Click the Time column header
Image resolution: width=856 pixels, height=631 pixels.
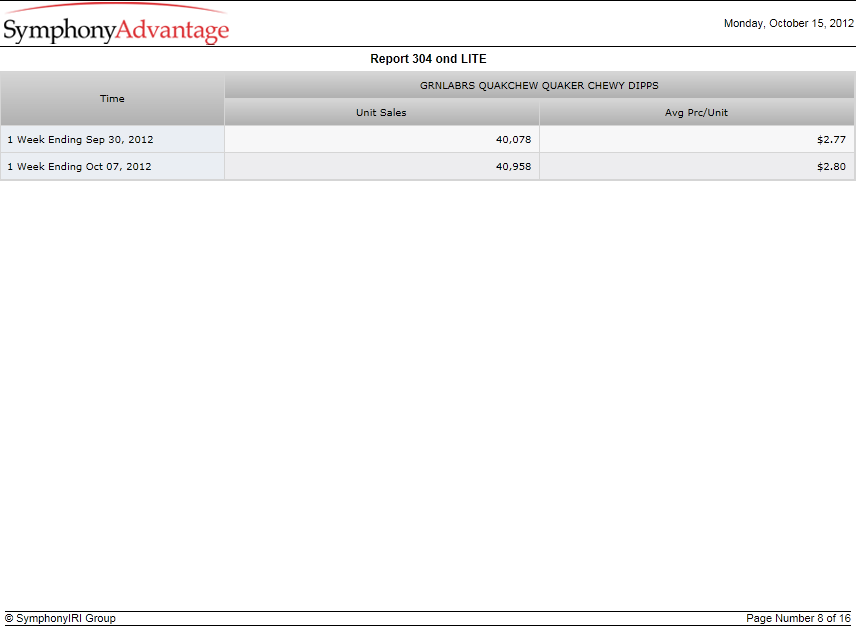pyautogui.click(x=112, y=99)
